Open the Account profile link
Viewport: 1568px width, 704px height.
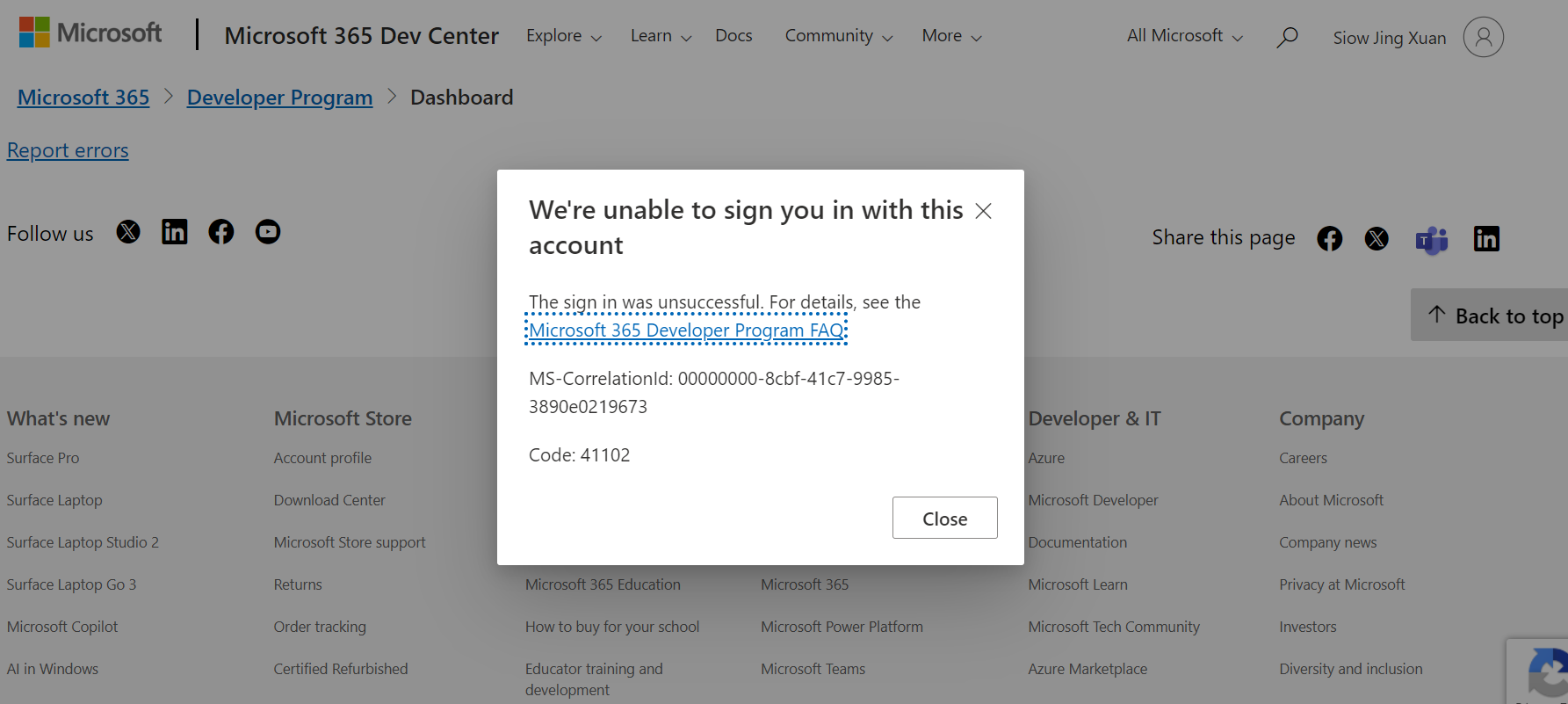coord(322,458)
